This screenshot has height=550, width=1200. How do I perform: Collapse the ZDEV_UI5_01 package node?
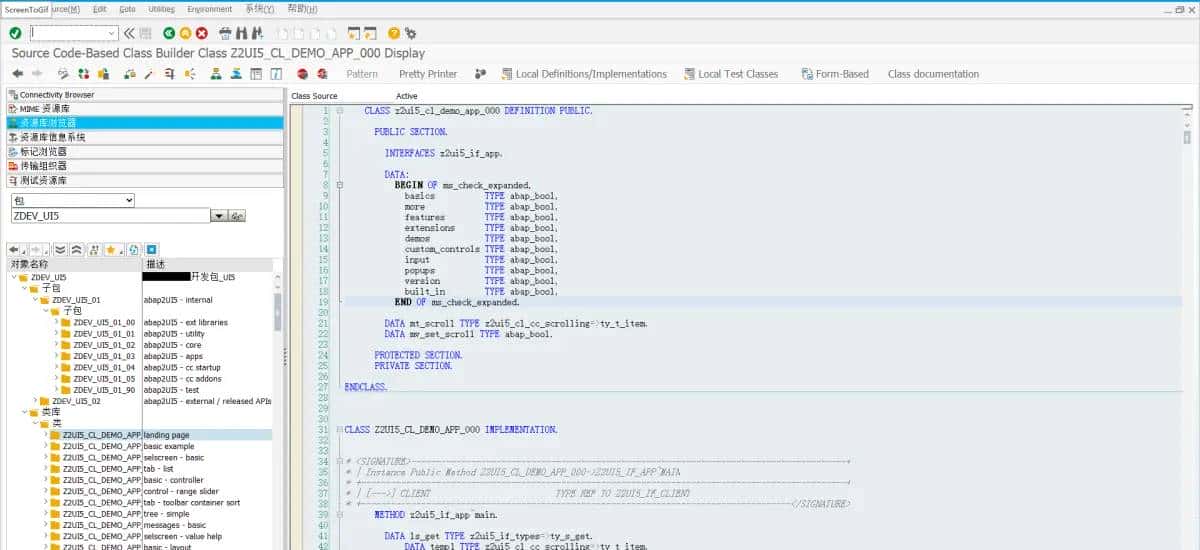point(35,300)
